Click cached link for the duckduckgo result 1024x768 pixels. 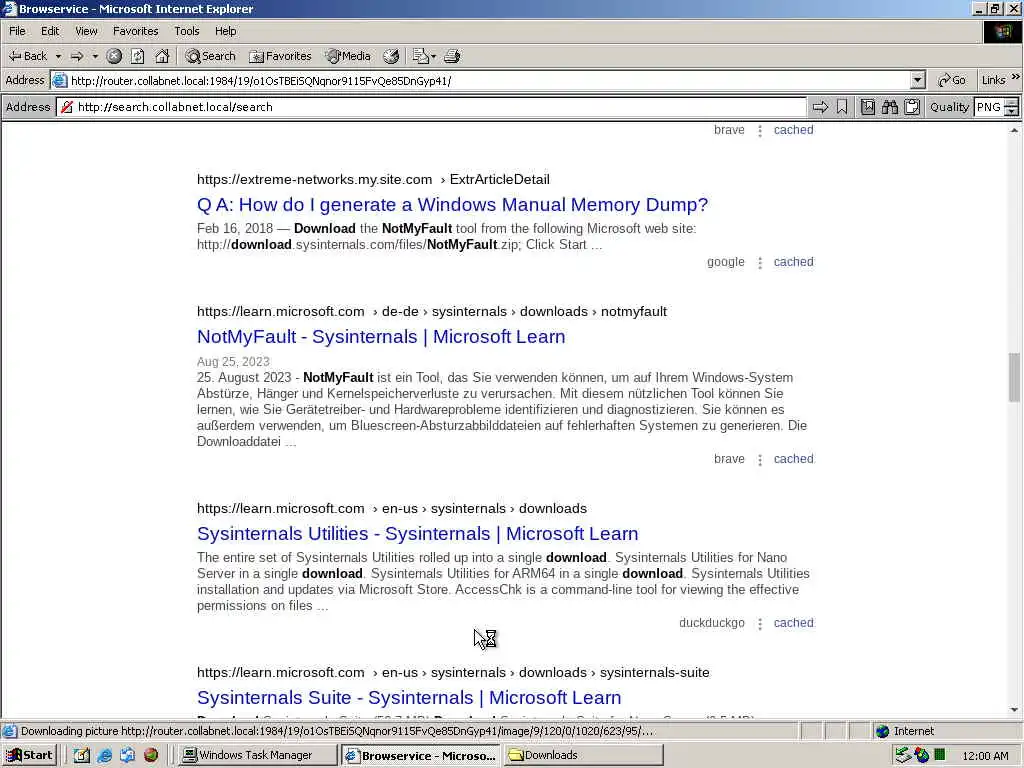[x=793, y=623]
